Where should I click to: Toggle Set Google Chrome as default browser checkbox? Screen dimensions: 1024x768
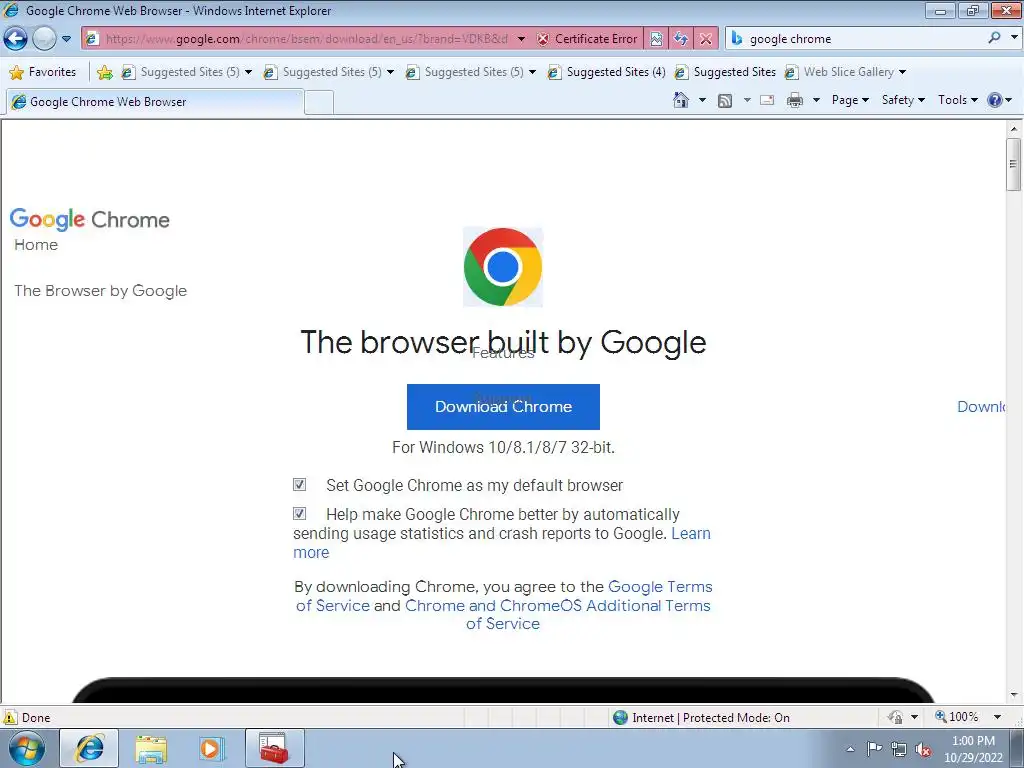pyautogui.click(x=299, y=485)
